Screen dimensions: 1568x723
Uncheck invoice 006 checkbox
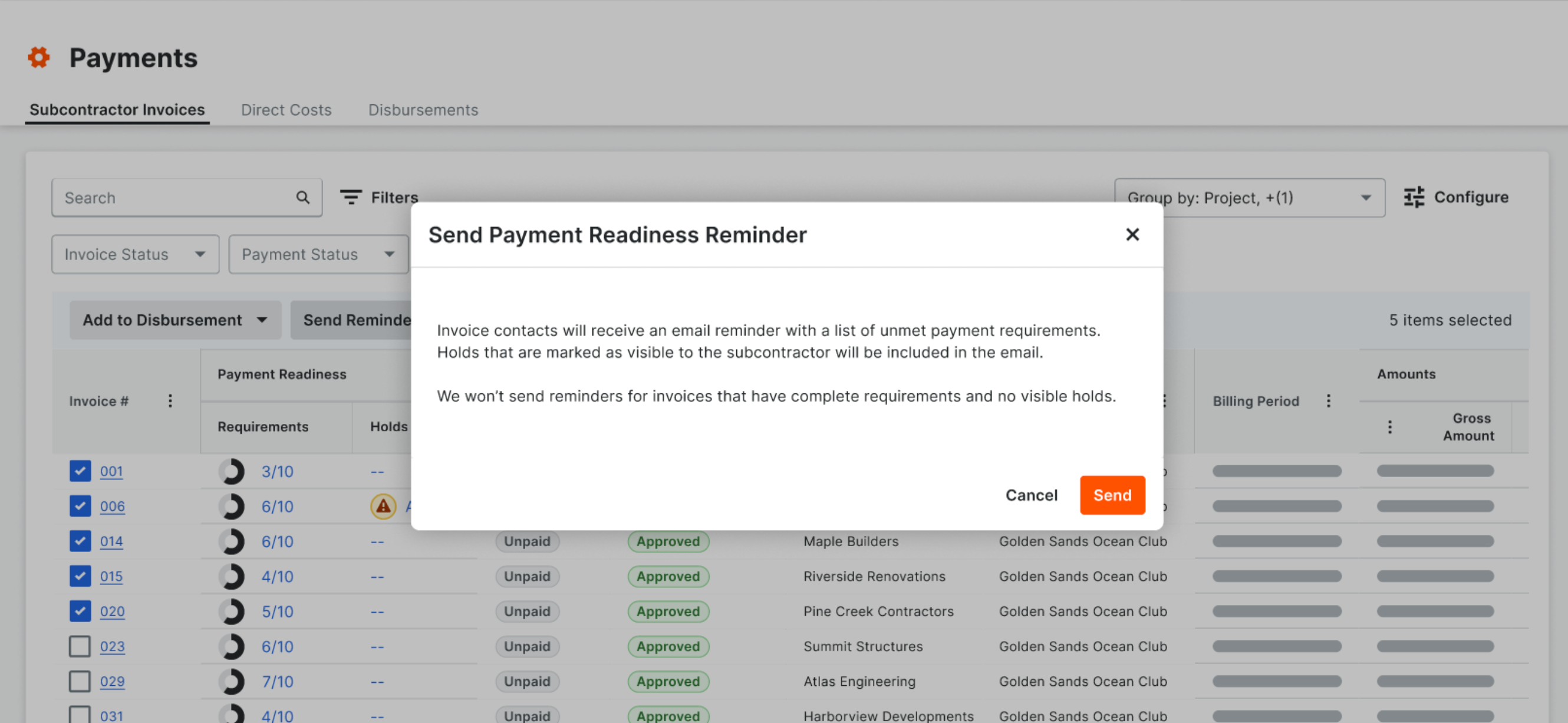click(x=80, y=505)
